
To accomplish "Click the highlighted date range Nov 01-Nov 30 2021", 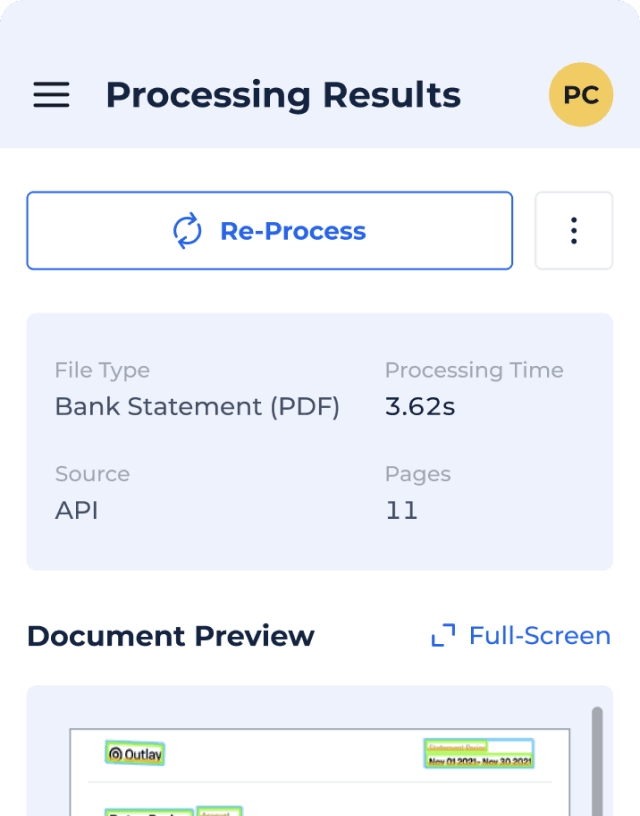I will [x=477, y=758].
